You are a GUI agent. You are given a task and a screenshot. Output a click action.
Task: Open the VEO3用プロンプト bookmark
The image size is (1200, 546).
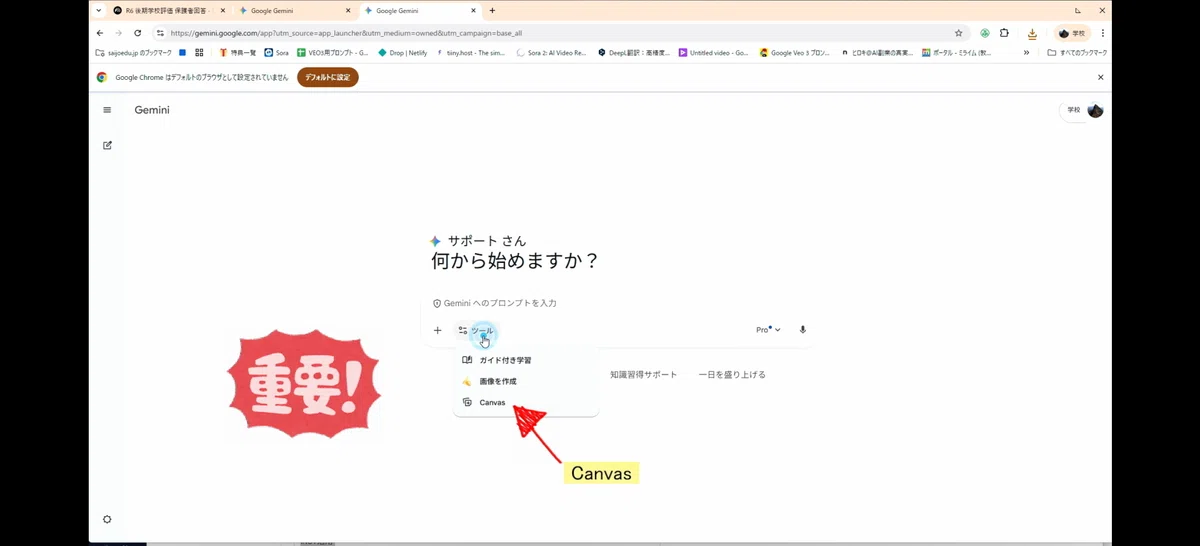(x=333, y=53)
